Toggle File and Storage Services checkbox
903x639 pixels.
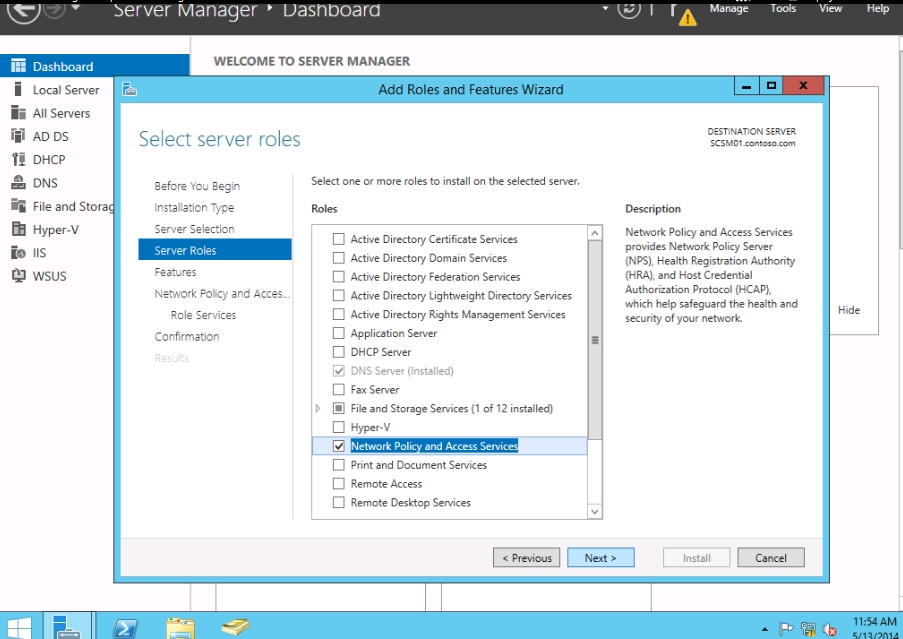tap(339, 408)
